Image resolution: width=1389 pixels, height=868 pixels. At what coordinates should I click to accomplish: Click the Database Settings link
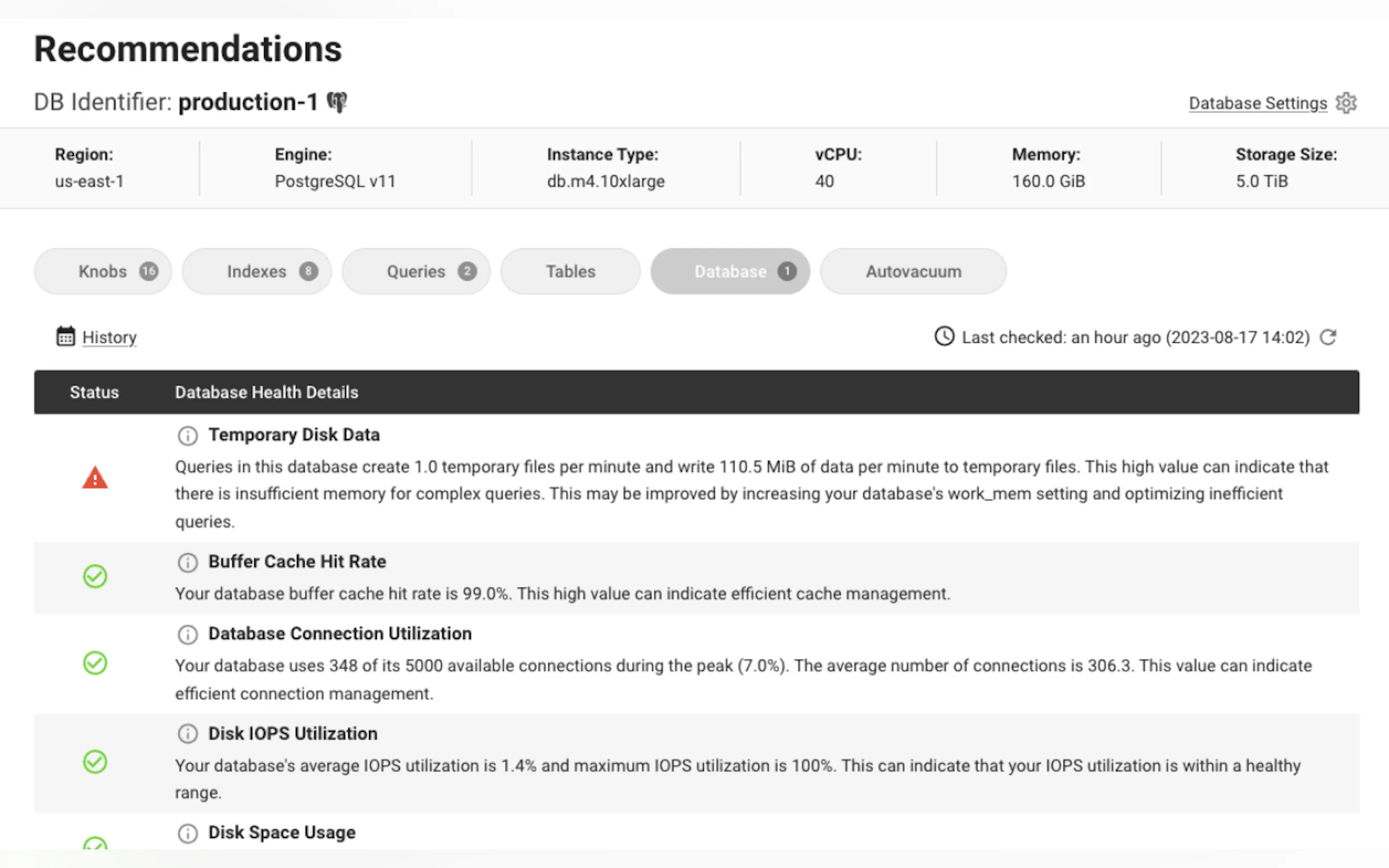(1258, 103)
